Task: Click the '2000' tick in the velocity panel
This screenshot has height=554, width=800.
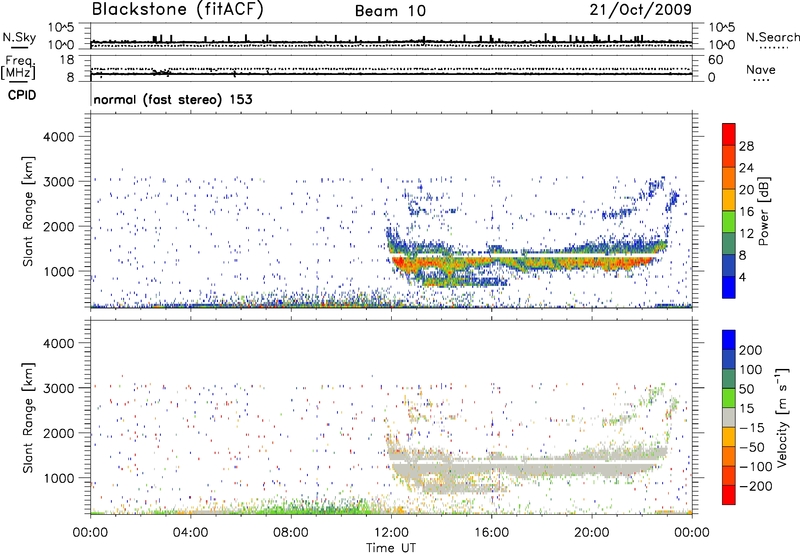Action: 59,433
